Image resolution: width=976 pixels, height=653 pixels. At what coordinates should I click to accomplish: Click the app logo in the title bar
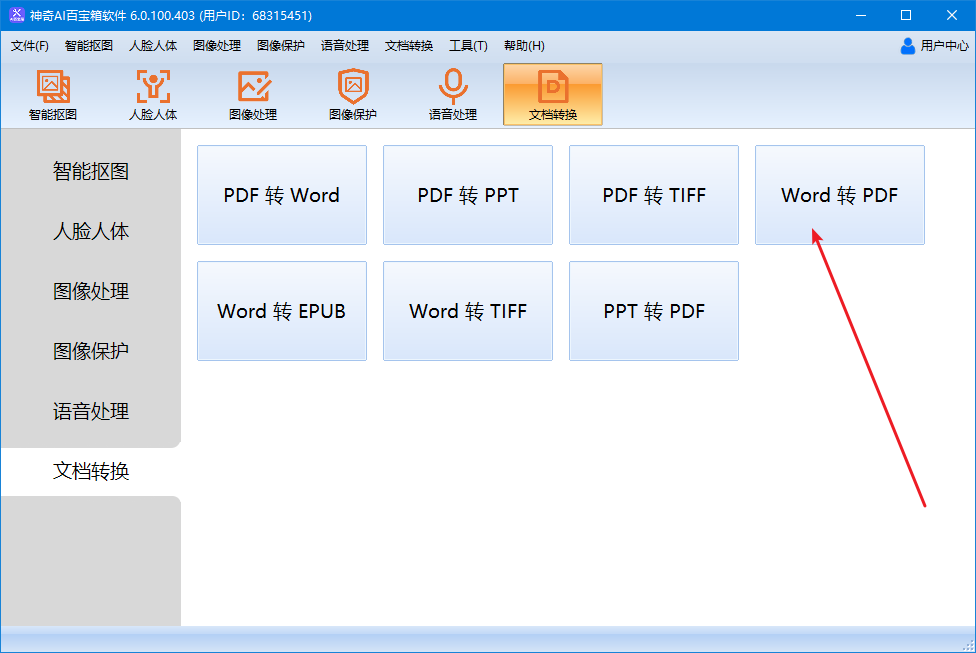pyautogui.click(x=17, y=15)
